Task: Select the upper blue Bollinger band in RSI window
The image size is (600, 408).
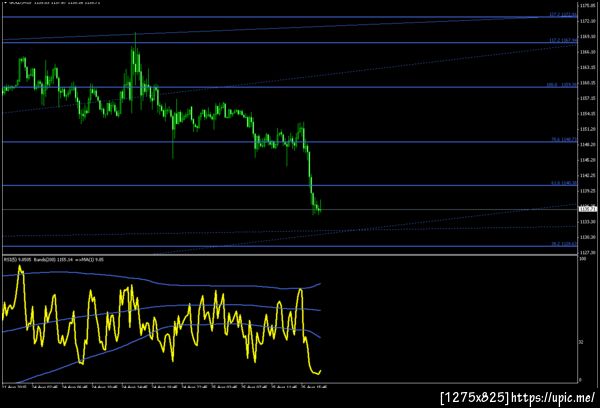Action: click(161, 282)
